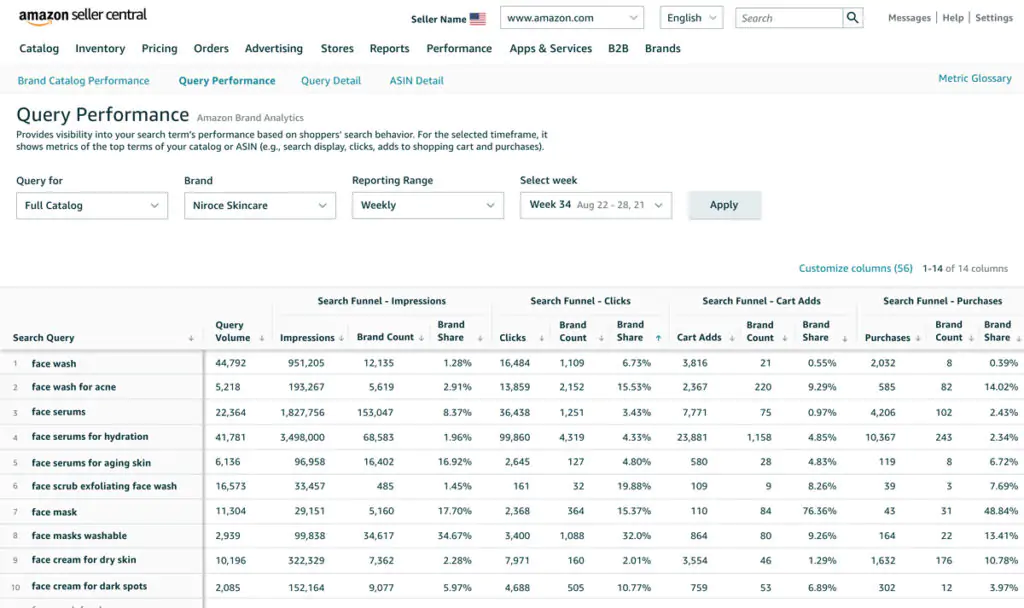Open the B2B menu
Image resolution: width=1024 pixels, height=608 pixels.
pos(618,48)
